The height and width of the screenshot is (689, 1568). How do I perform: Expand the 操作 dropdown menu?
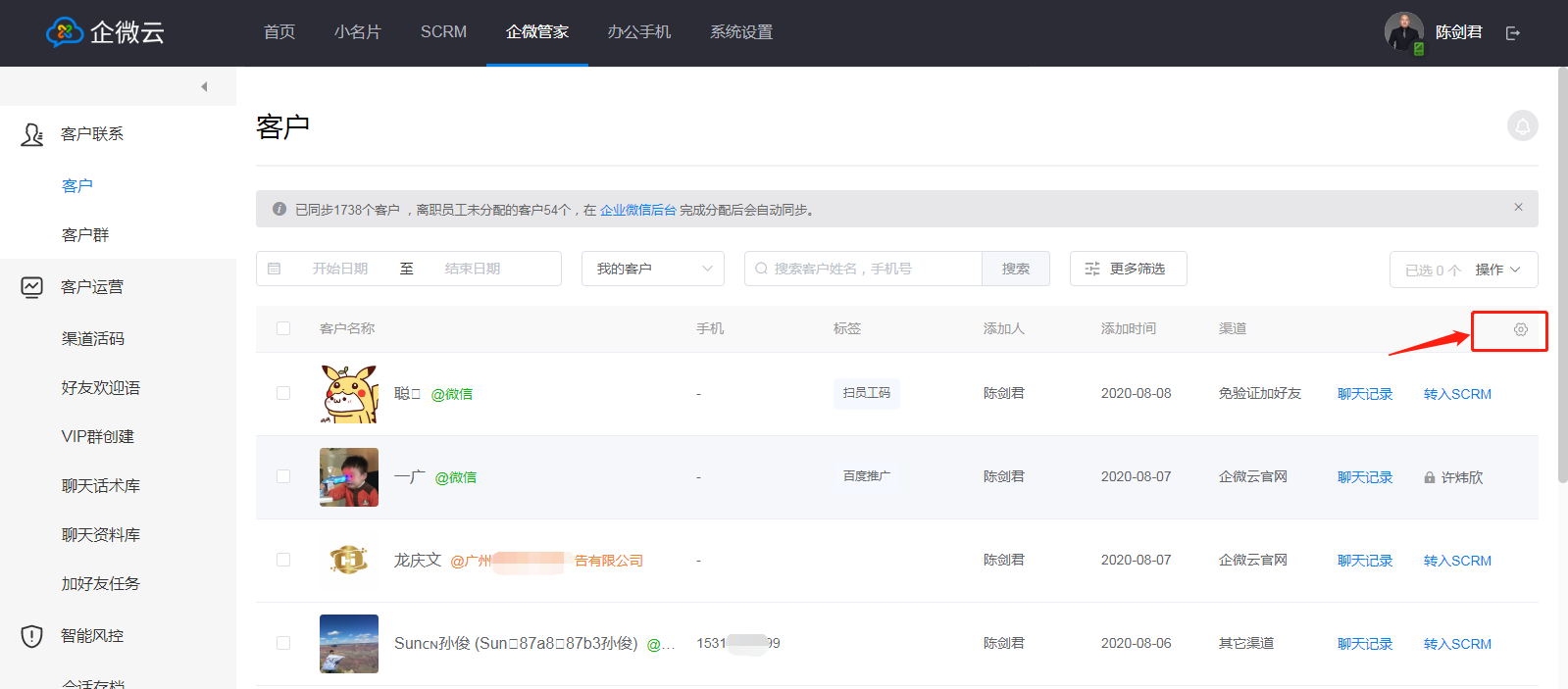pyautogui.click(x=1497, y=270)
